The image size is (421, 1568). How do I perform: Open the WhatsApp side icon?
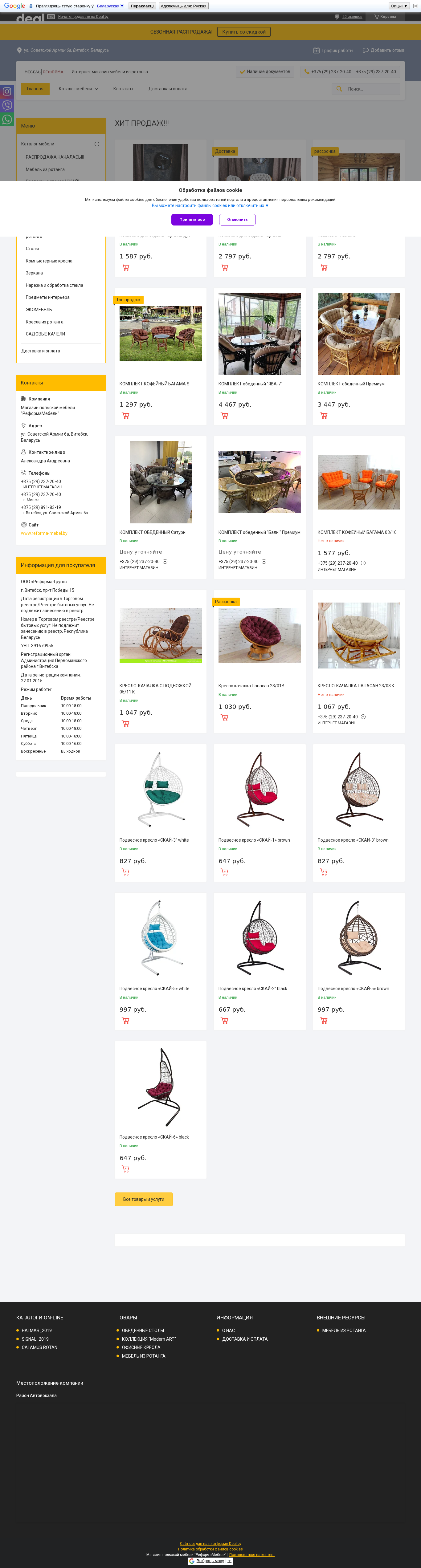pos(7,119)
